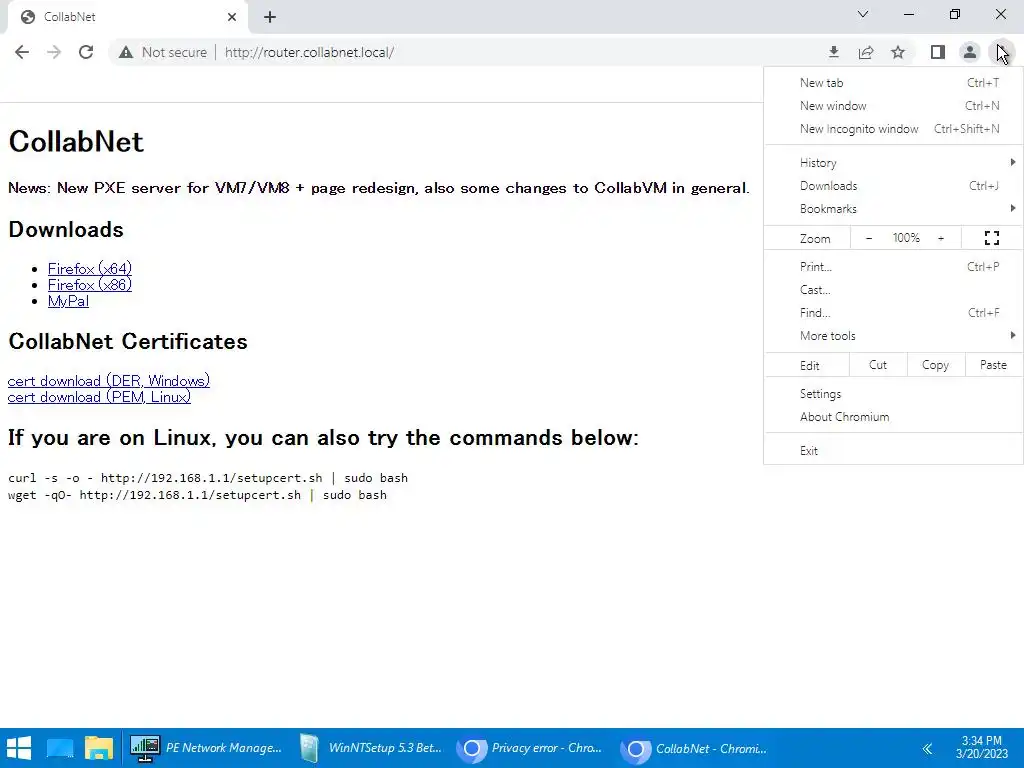Expand the system tray chevron
This screenshot has width=1024, height=768.
tap(927, 748)
